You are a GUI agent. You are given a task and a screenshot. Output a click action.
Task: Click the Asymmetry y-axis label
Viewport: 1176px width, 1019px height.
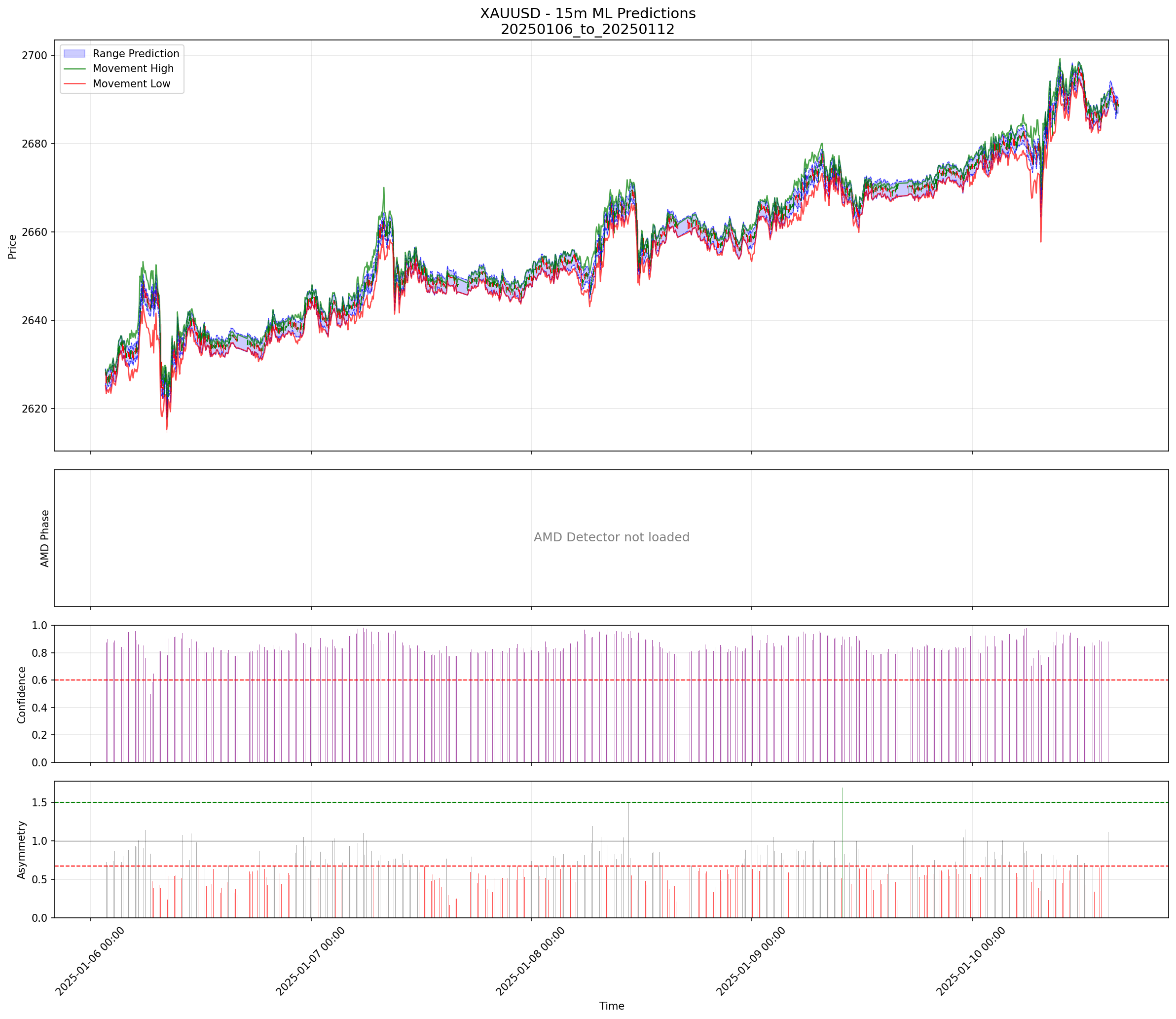pyautogui.click(x=22, y=850)
